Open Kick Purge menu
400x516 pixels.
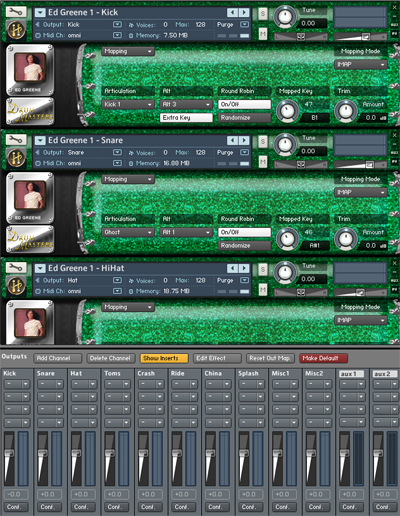(x=245, y=24)
